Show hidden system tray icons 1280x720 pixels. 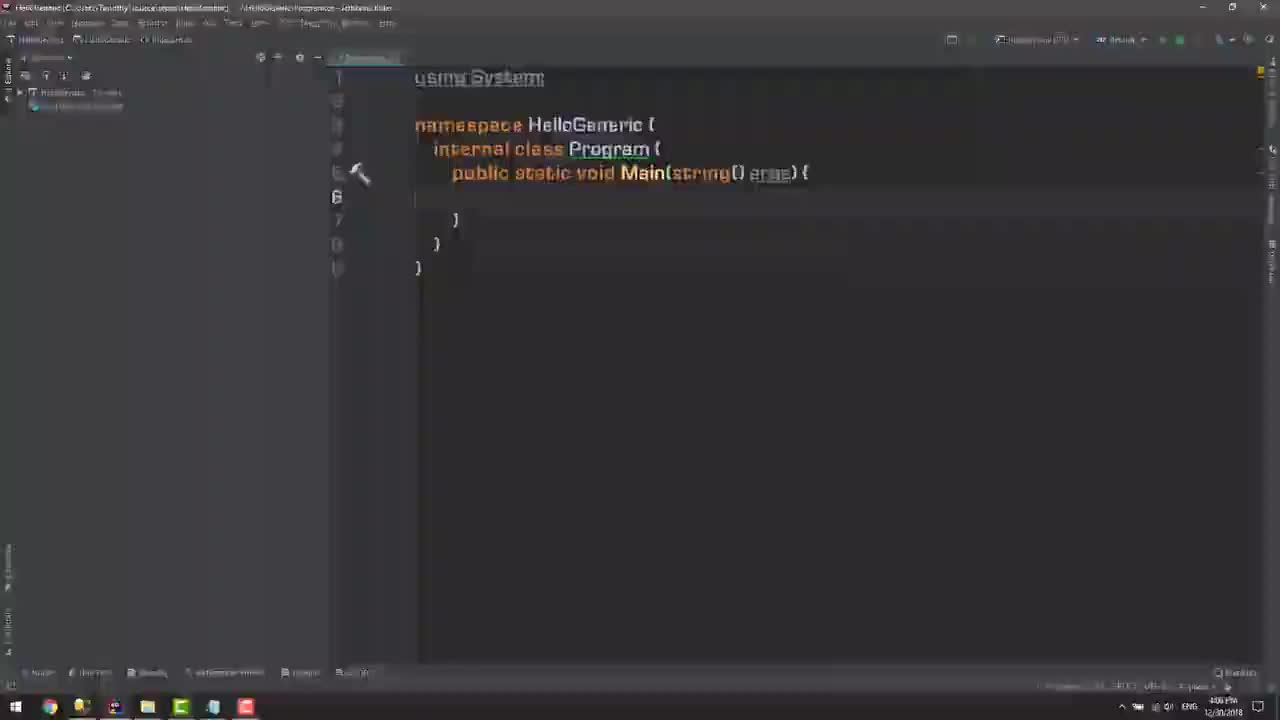click(1122, 707)
